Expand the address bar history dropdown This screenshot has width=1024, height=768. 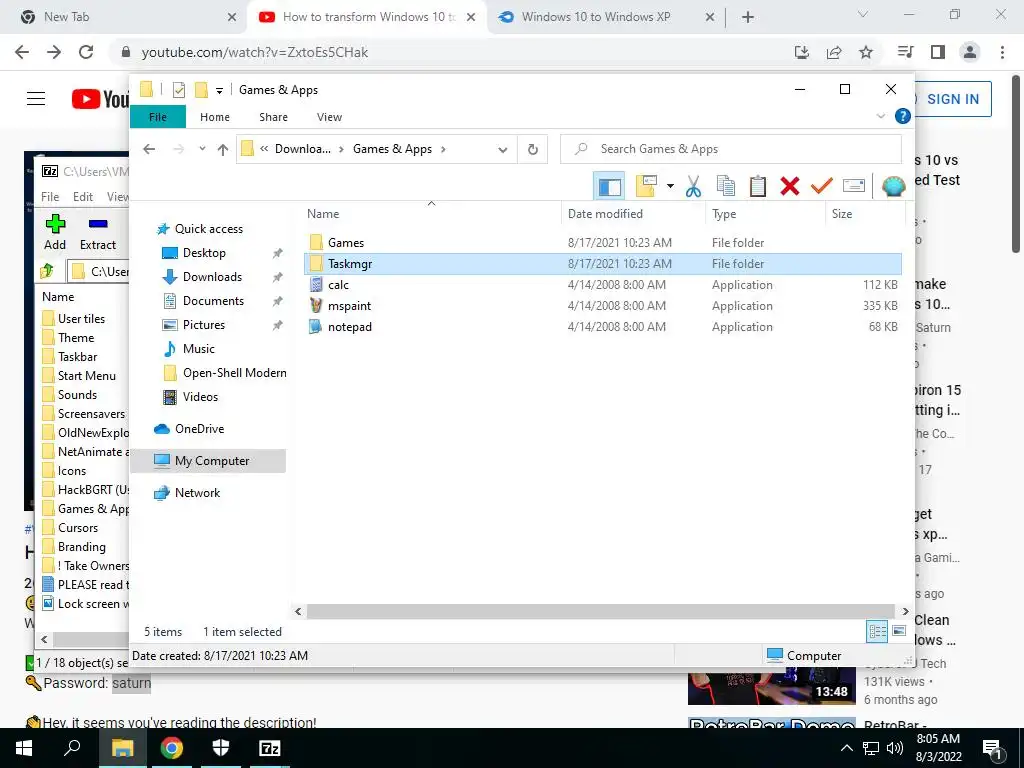(502, 150)
